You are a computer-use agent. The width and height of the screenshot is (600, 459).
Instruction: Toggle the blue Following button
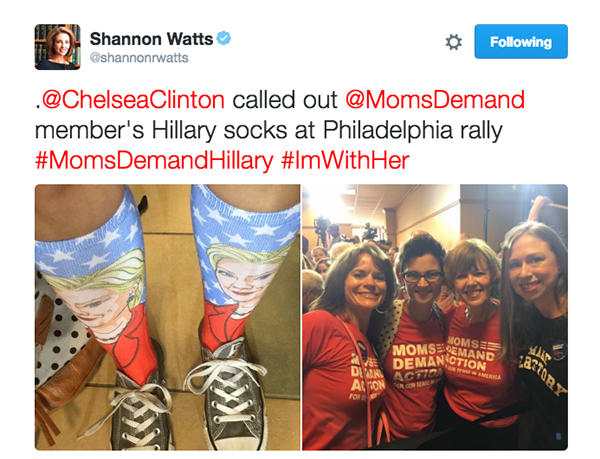click(x=521, y=41)
